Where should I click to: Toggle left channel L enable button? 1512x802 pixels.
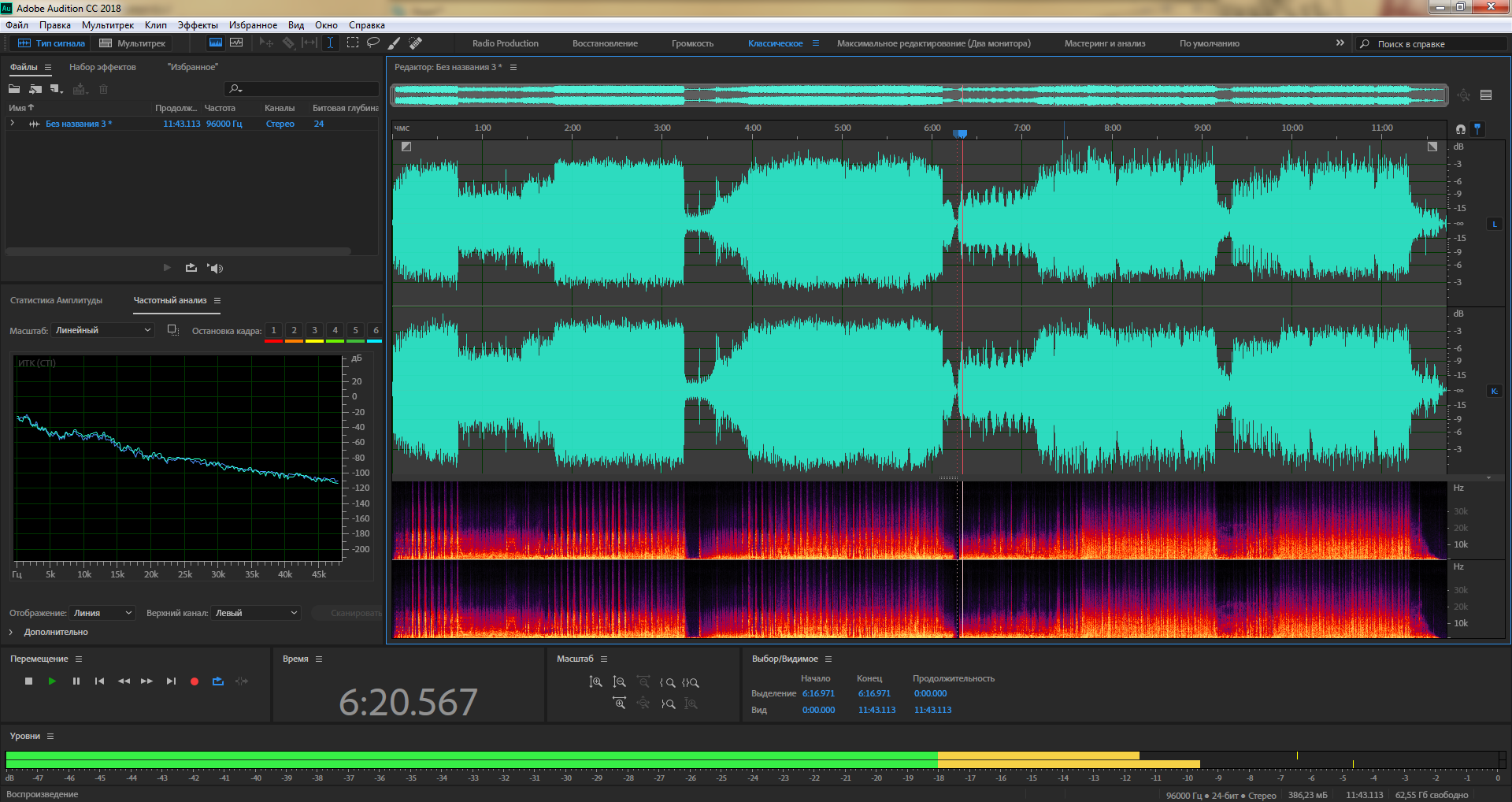click(1494, 225)
